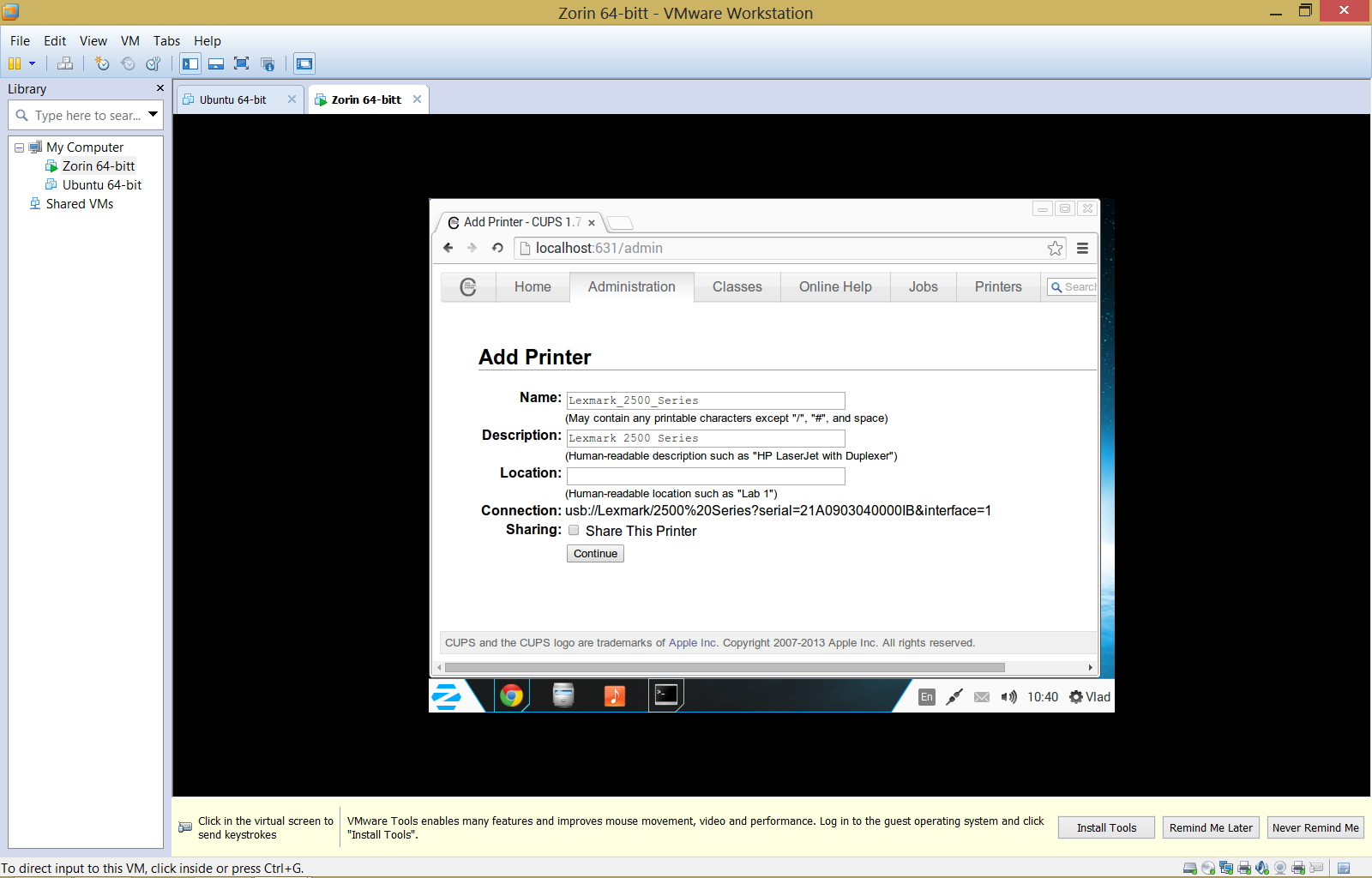
Task: Toggle the VMware library sidebar view
Action: [190, 63]
